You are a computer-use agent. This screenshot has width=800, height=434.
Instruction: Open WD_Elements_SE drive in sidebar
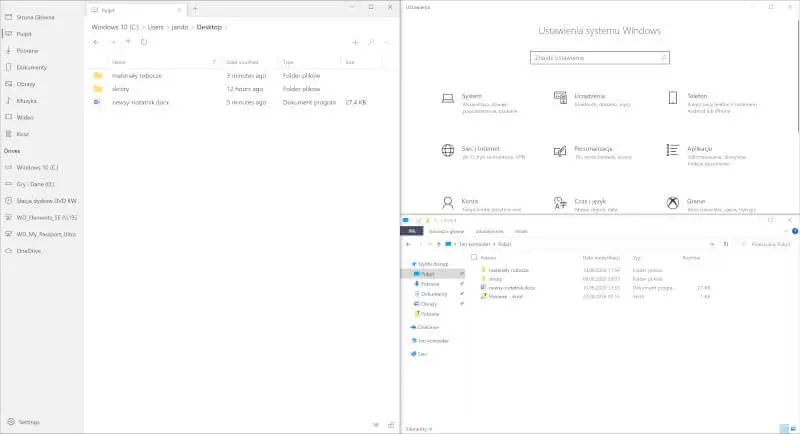point(46,217)
